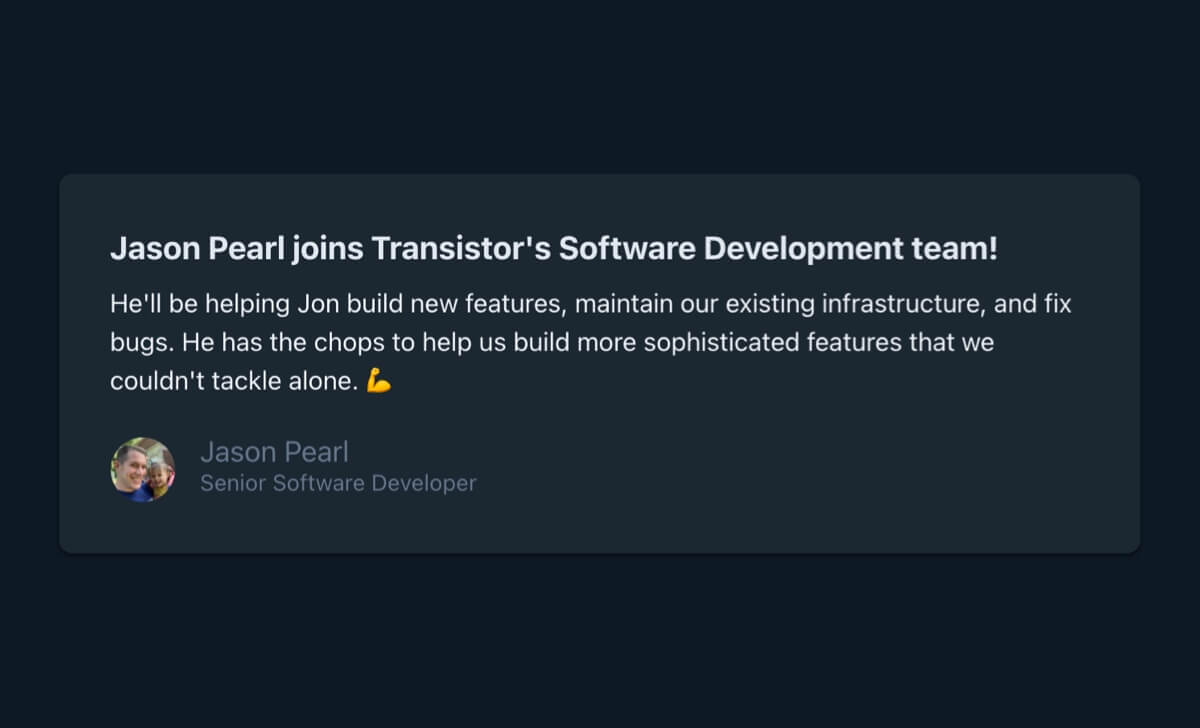Click the phrase couldn't tackle alone

click(x=233, y=381)
